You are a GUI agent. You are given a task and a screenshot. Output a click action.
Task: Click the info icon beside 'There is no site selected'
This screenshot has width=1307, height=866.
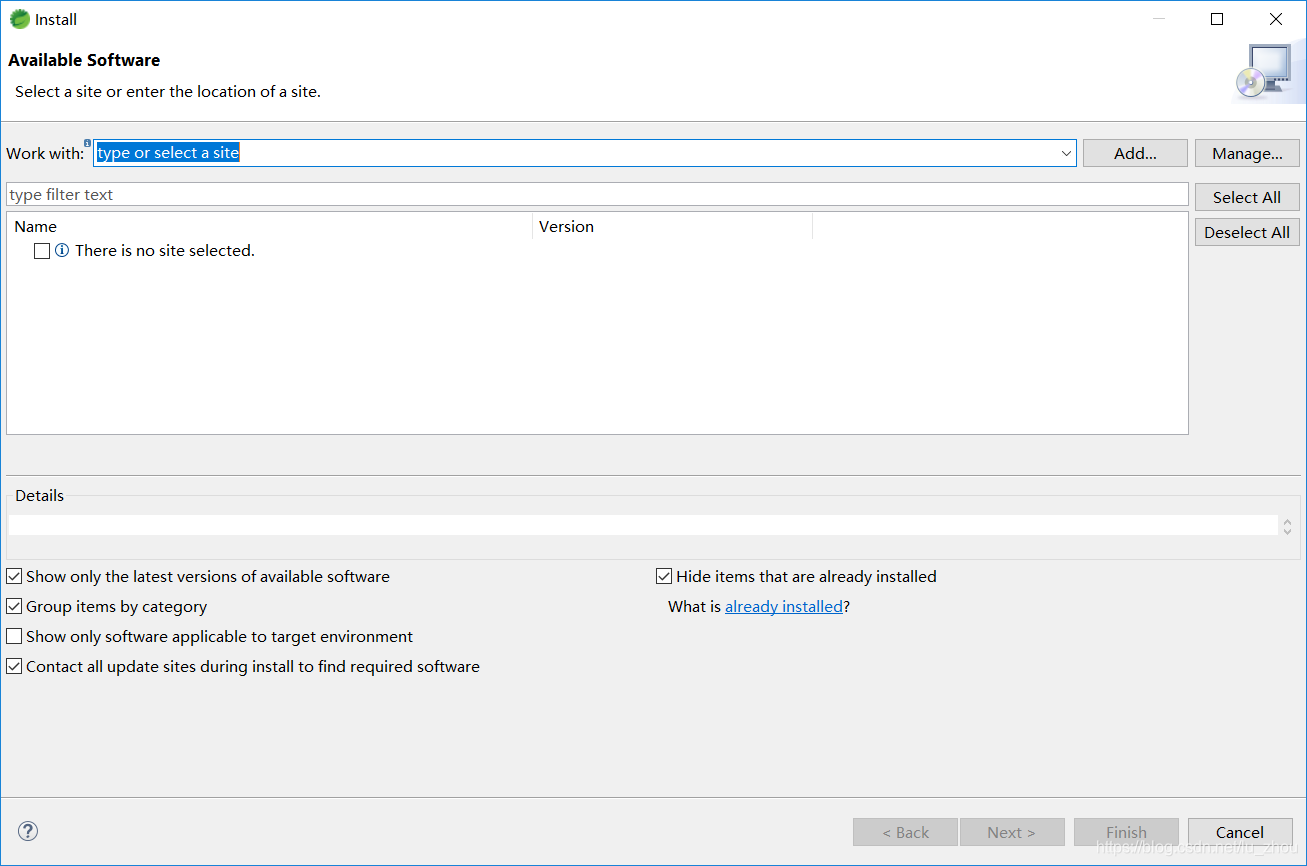[x=62, y=251]
